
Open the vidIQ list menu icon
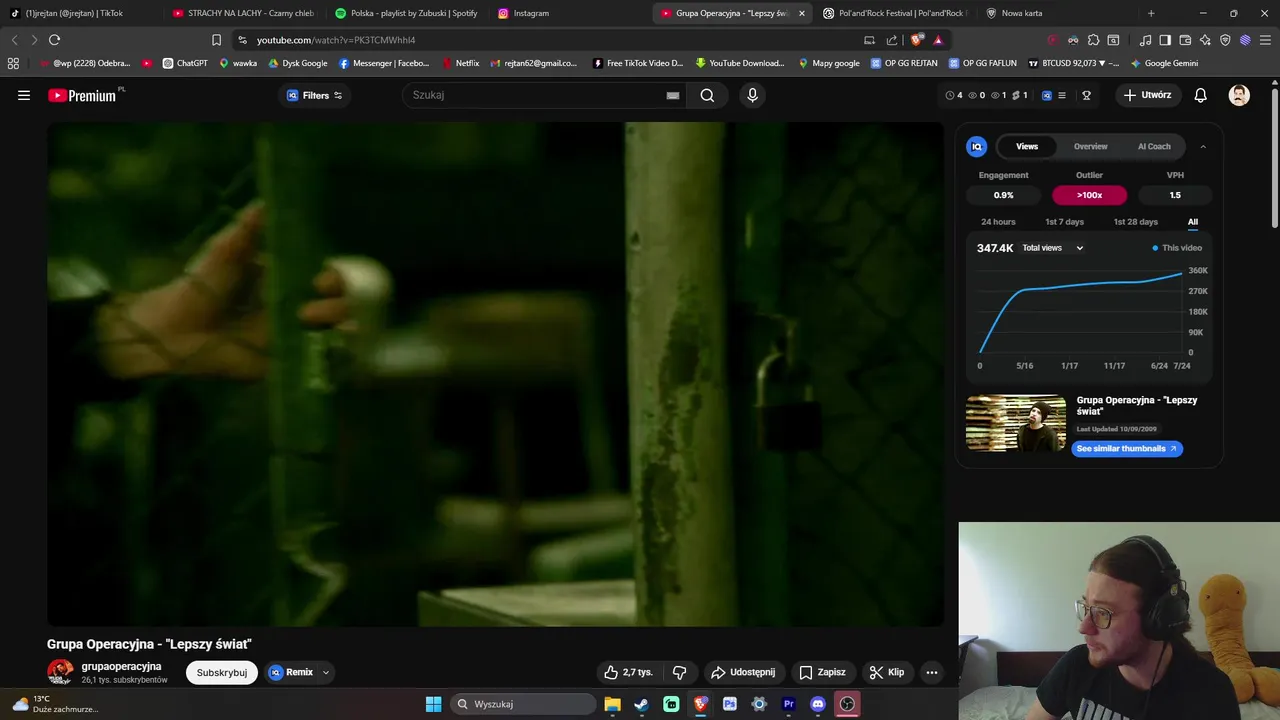coord(1062,95)
